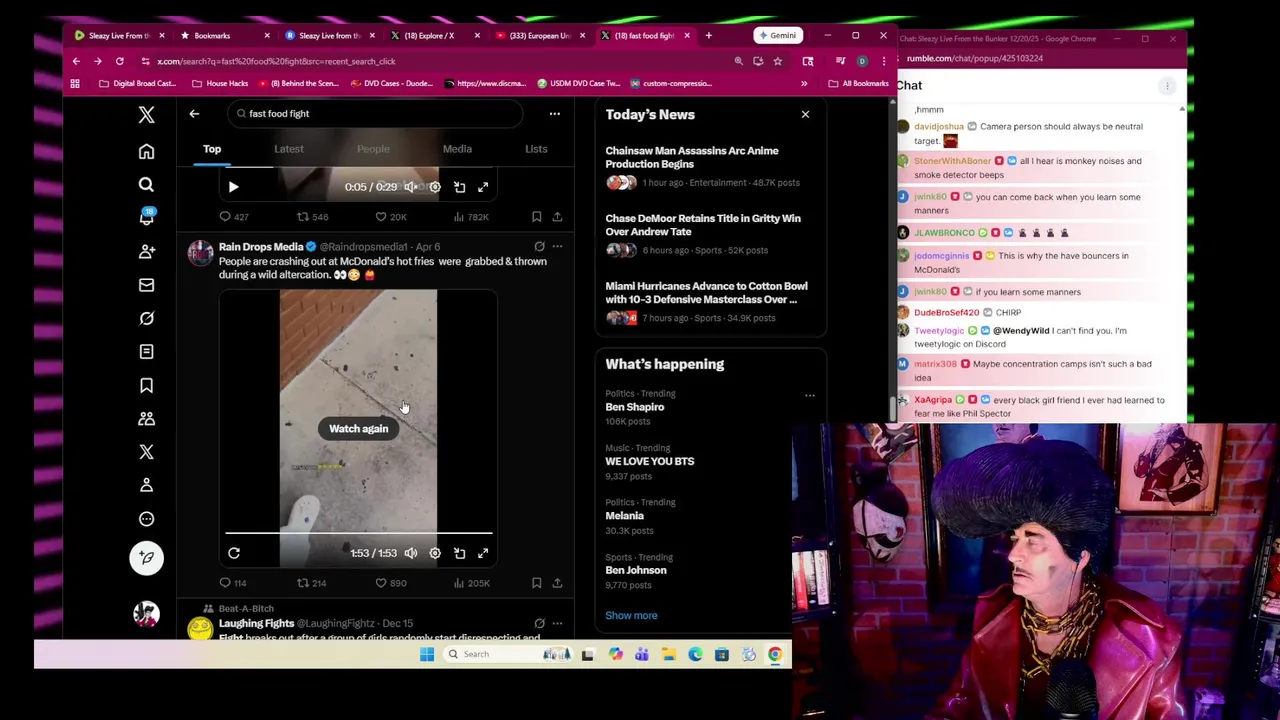Open WE LOVE YOU BTS trend
1280x720 pixels.
(x=649, y=462)
